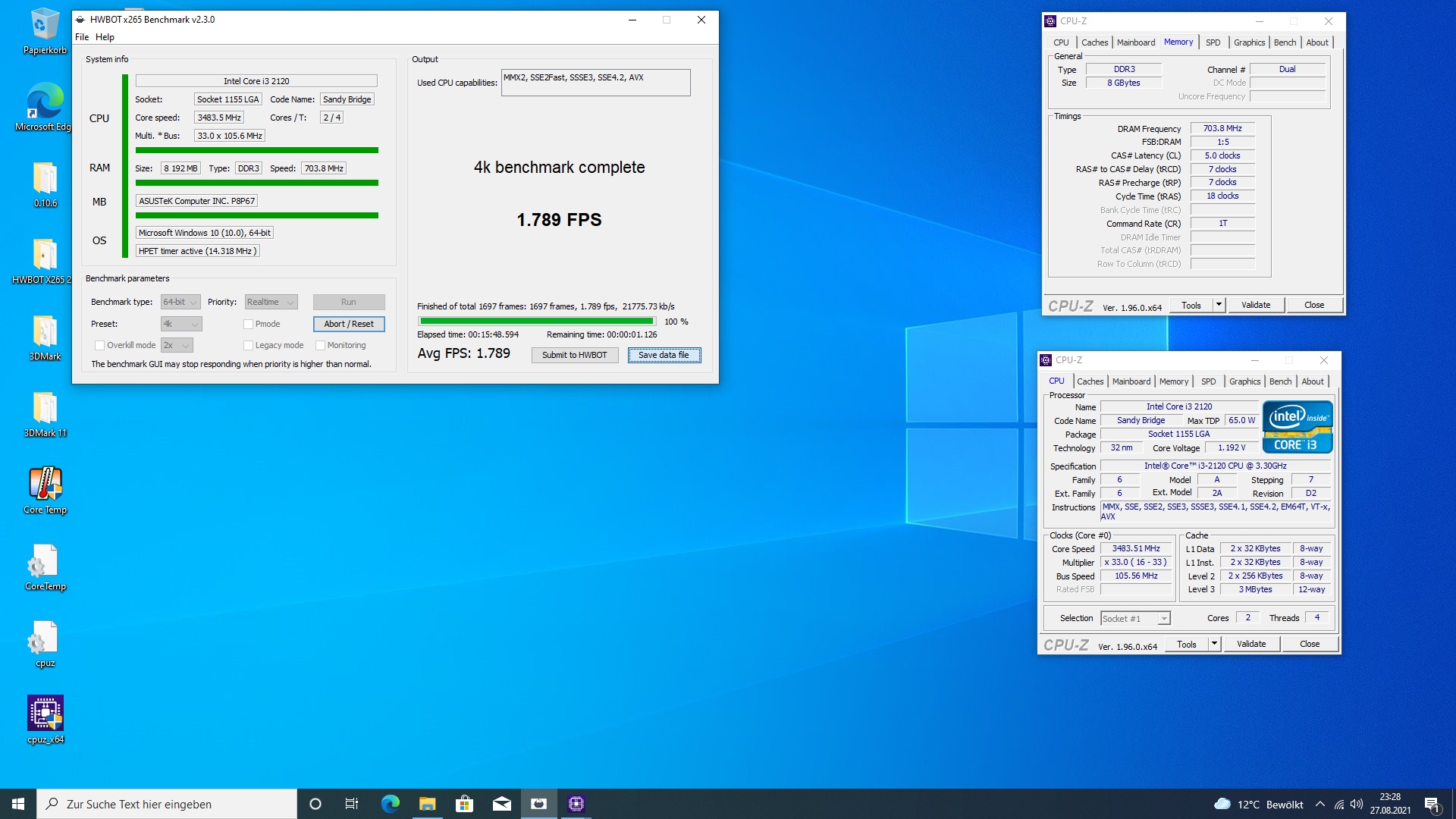
Task: Enable the Legacy mode checkbox
Action: 248,345
